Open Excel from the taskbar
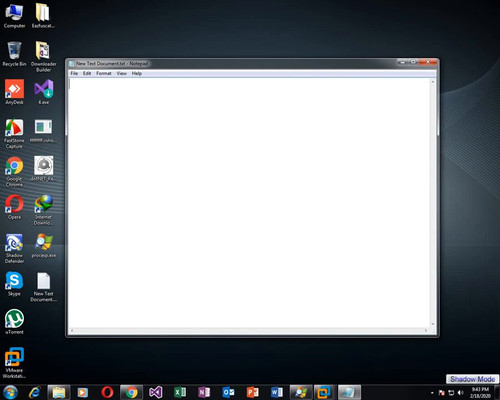Viewport: 500px width, 400px height. click(x=180, y=392)
